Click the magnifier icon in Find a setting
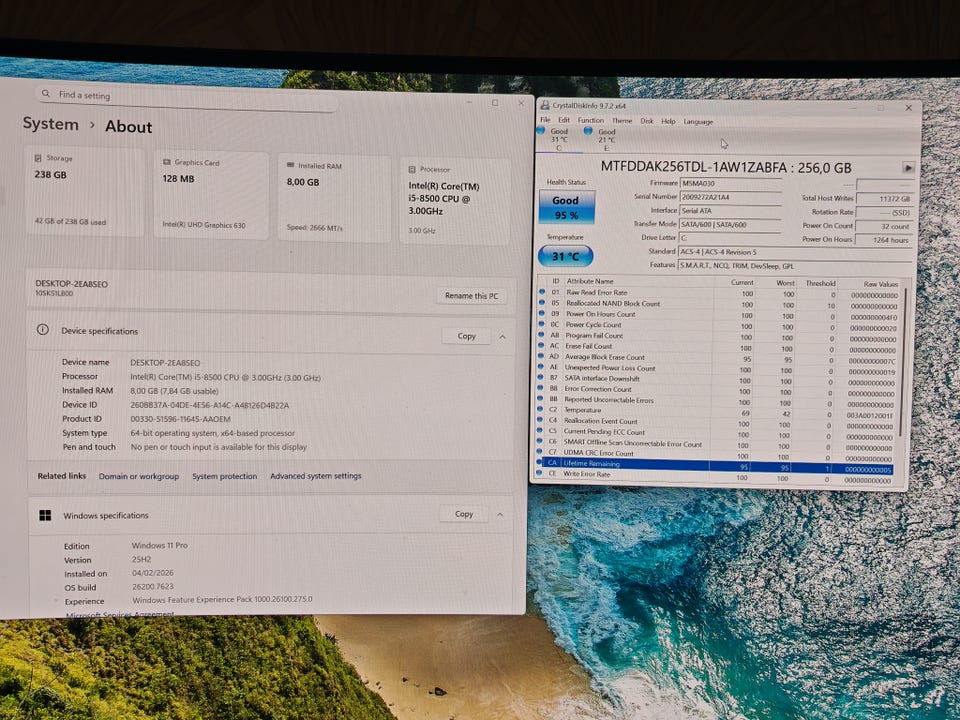Viewport: 960px width, 720px height. point(46,94)
